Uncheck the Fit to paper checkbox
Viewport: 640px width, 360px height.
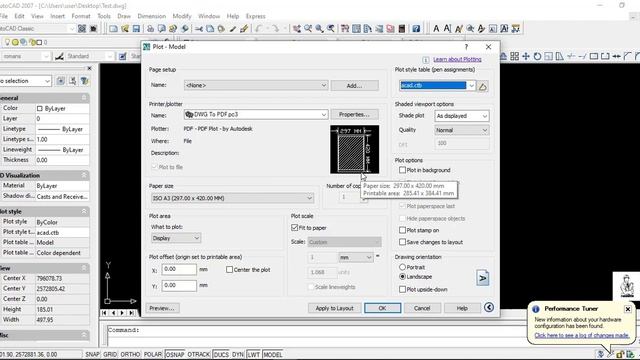click(x=295, y=228)
